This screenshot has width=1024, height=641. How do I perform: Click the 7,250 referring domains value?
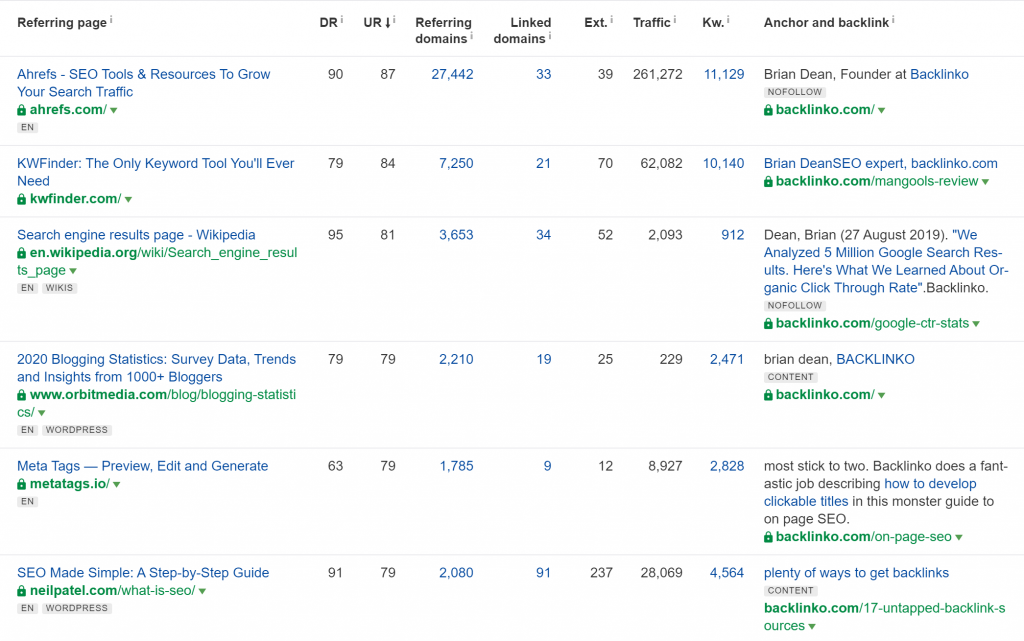point(456,164)
